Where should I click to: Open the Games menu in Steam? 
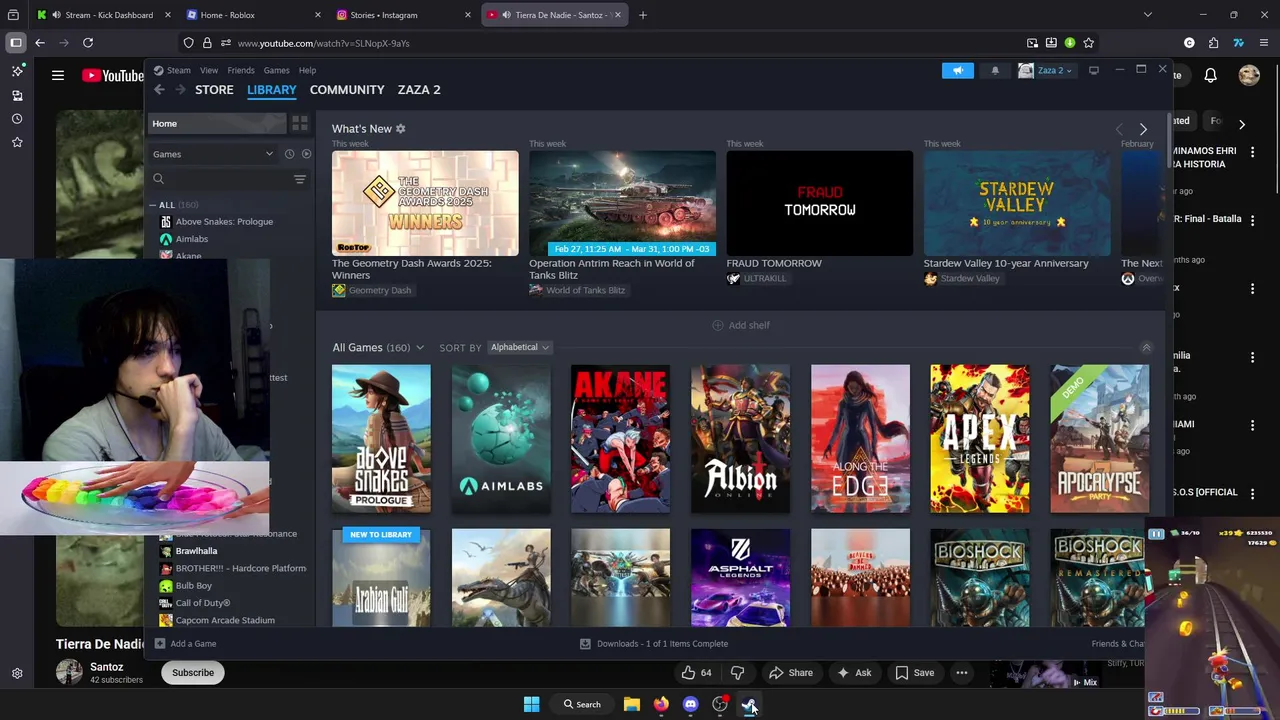tap(276, 70)
